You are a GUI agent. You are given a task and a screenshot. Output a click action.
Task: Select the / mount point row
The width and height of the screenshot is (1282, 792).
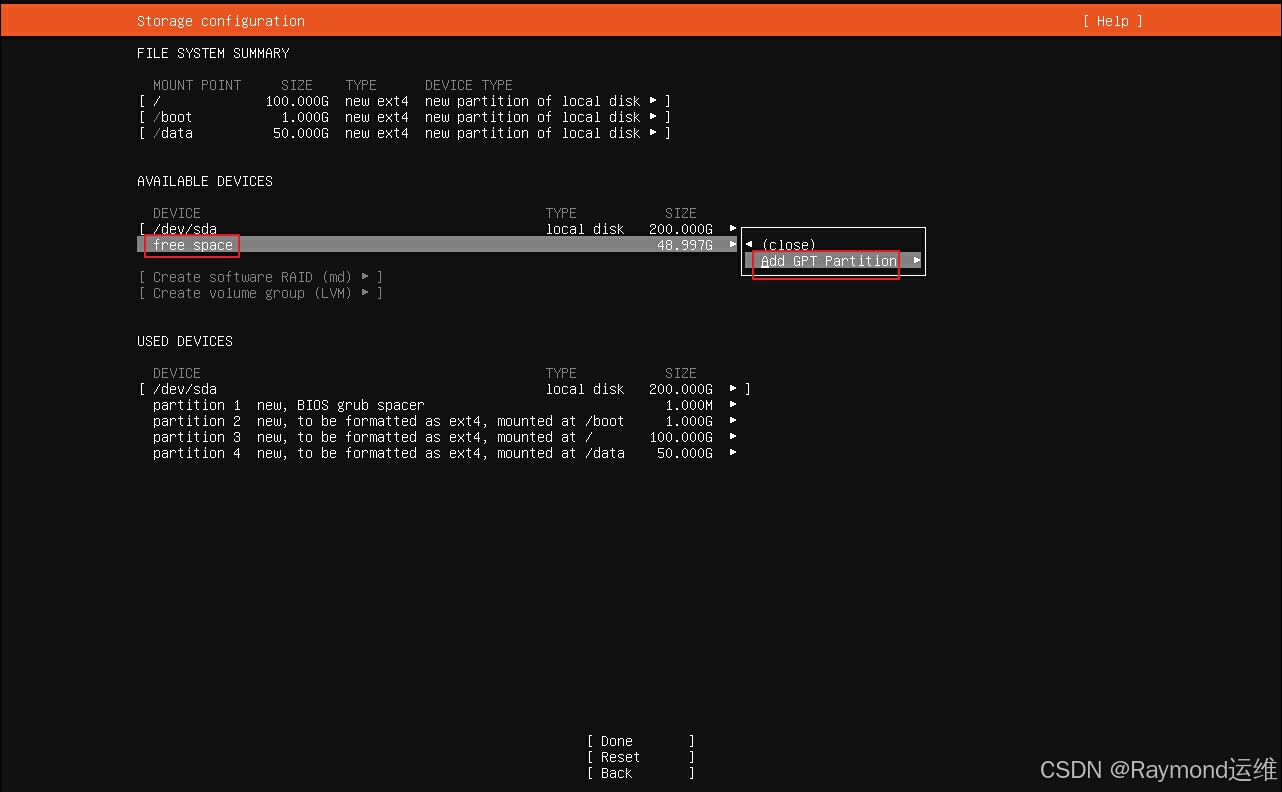(404, 101)
